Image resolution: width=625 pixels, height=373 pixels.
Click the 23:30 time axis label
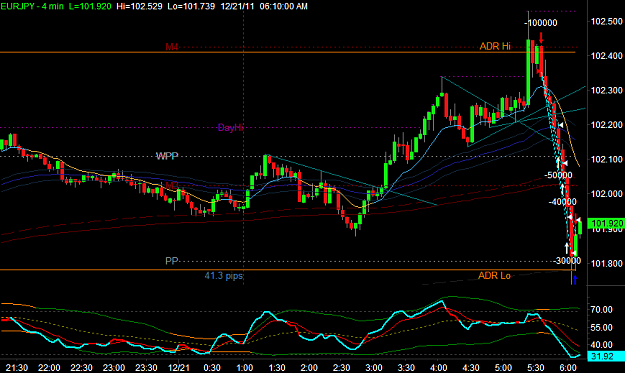coord(146,368)
